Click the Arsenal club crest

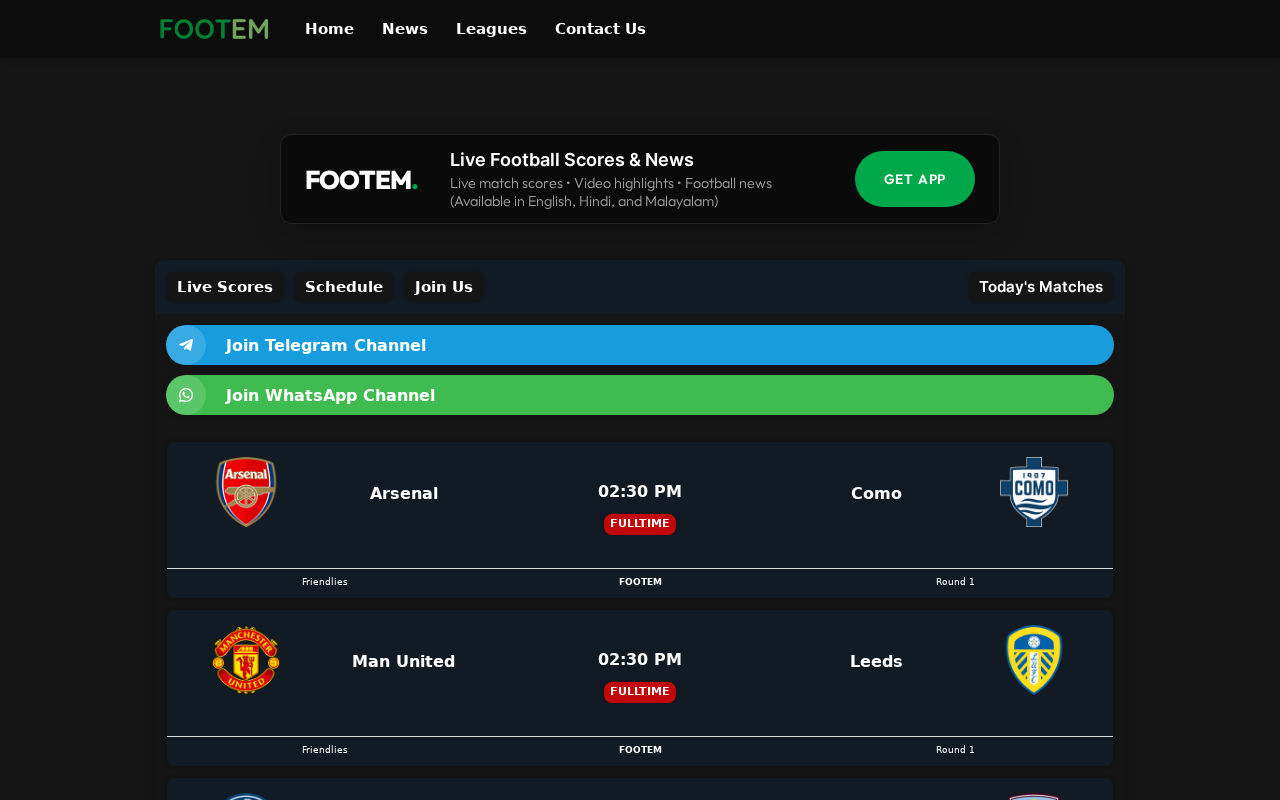pyautogui.click(x=246, y=492)
